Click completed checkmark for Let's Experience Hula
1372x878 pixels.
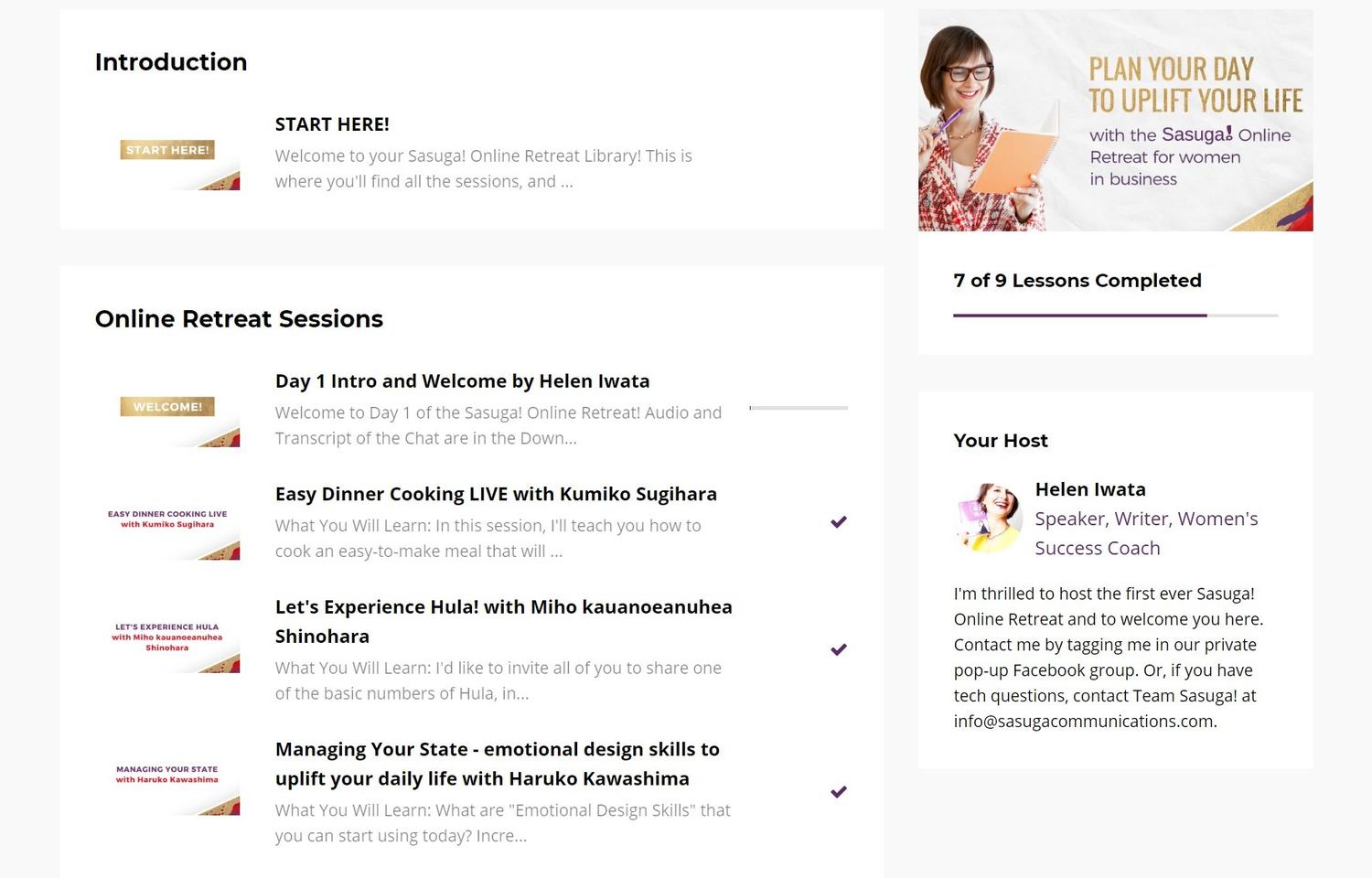click(x=839, y=649)
